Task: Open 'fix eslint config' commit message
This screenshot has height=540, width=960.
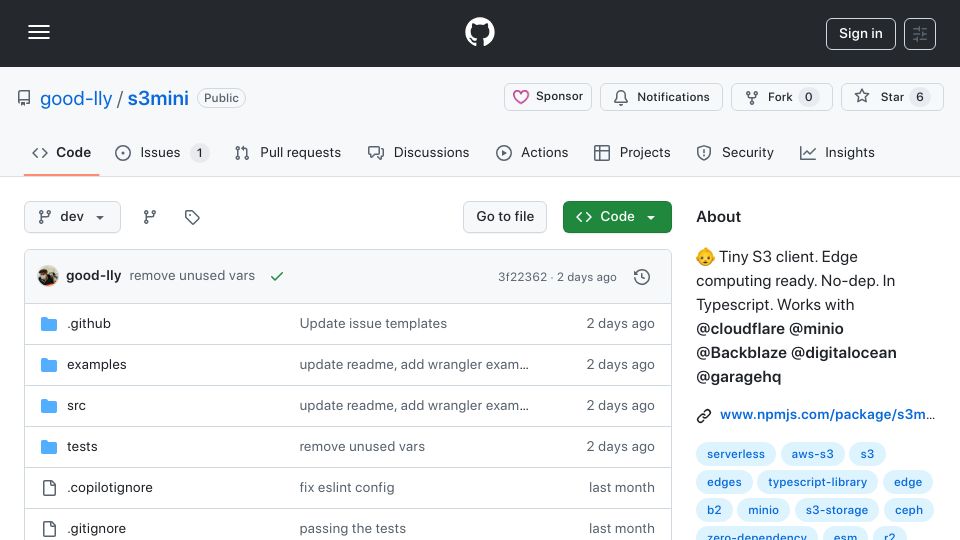Action: point(347,487)
